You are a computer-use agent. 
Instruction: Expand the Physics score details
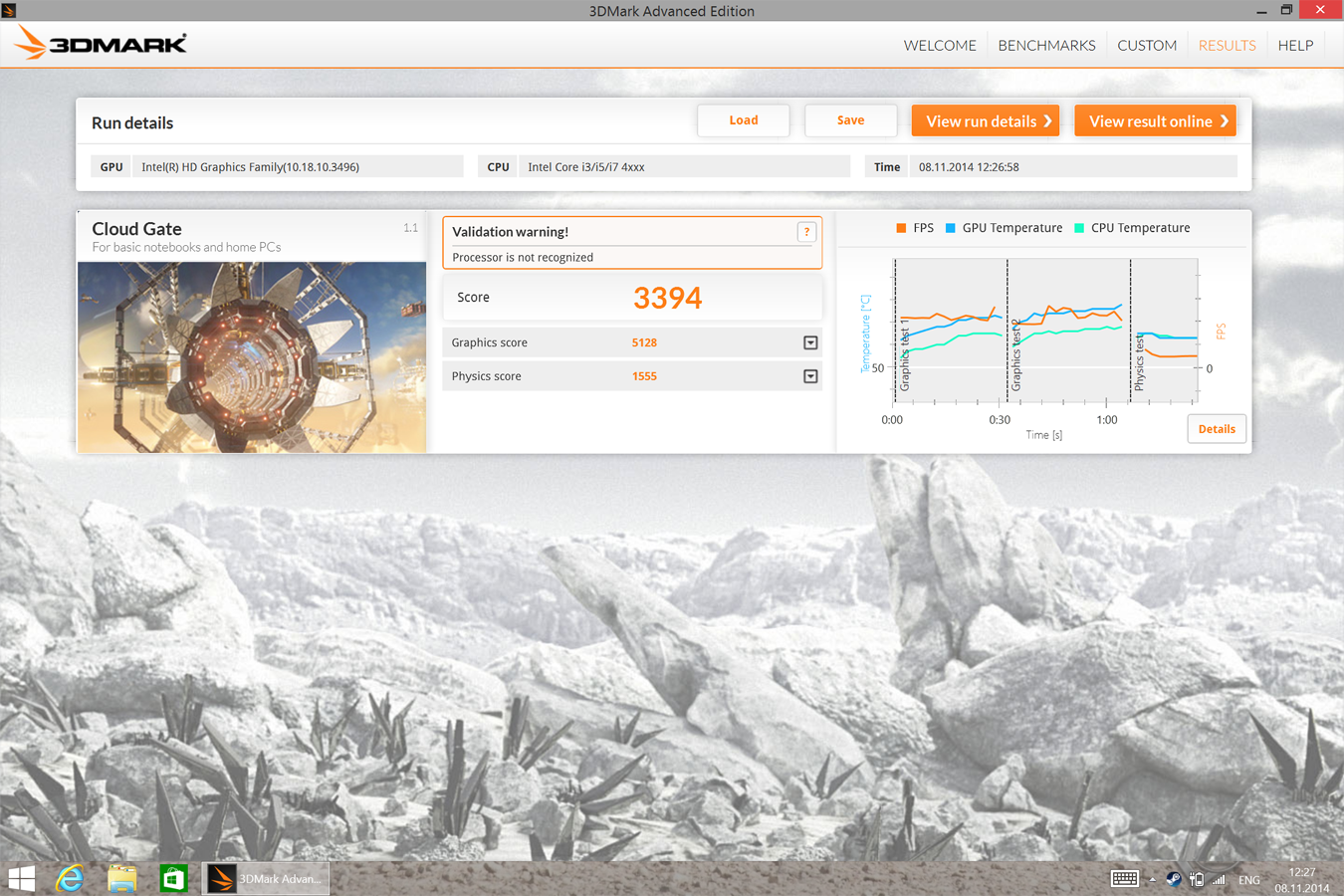click(810, 376)
